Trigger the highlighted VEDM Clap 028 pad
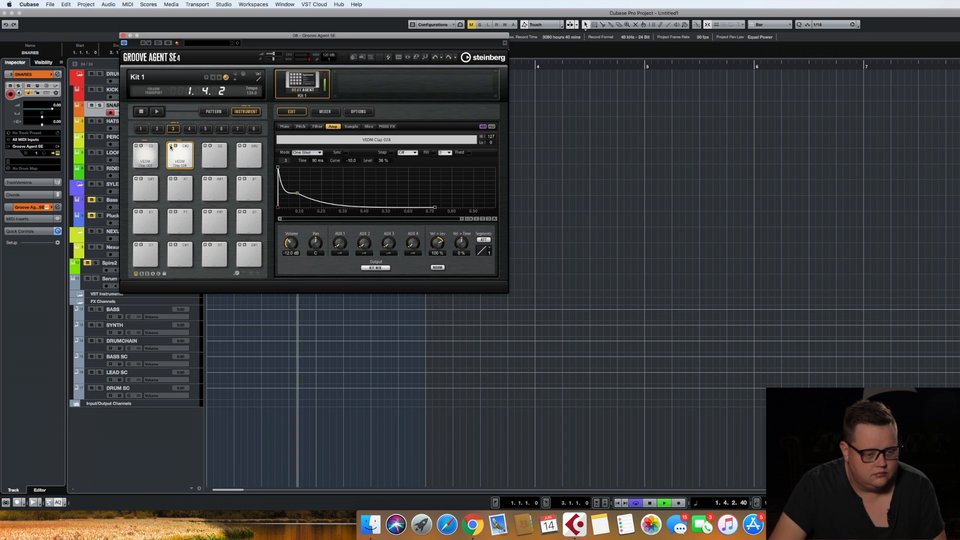The image size is (960, 540). pyautogui.click(x=180, y=156)
